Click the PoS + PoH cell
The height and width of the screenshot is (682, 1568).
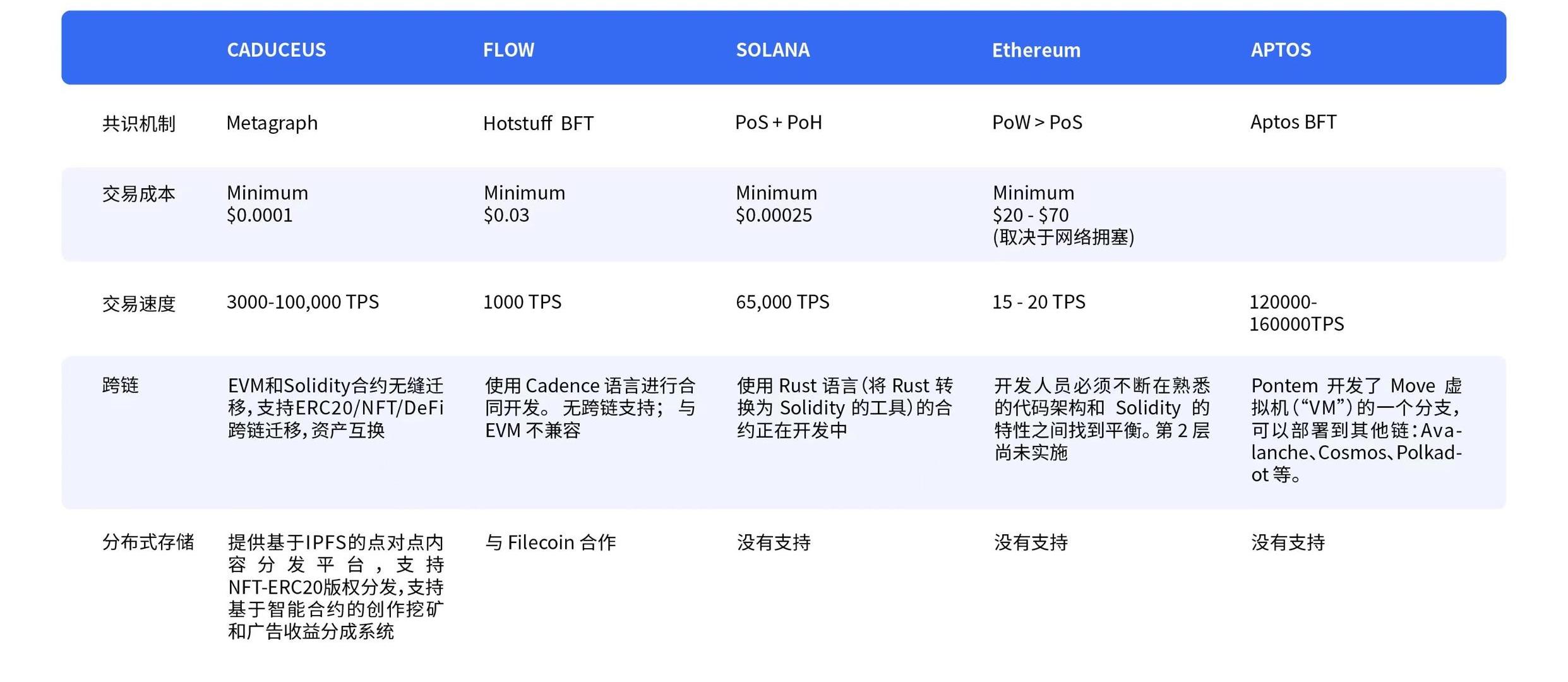(778, 123)
